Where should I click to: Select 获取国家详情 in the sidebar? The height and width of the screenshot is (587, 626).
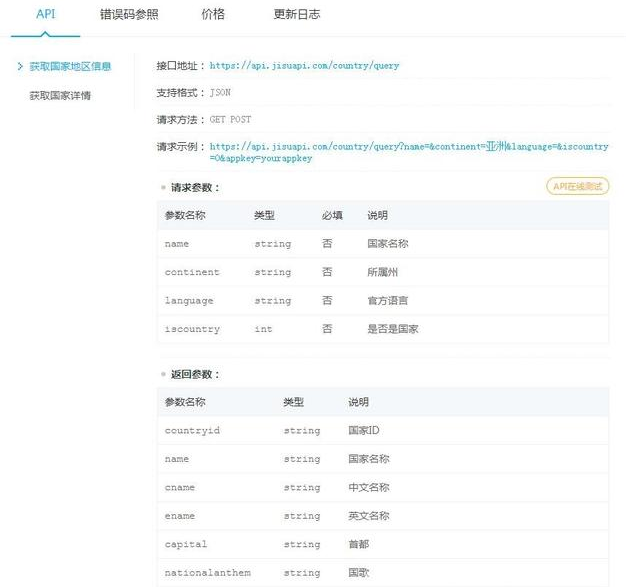click(60, 95)
